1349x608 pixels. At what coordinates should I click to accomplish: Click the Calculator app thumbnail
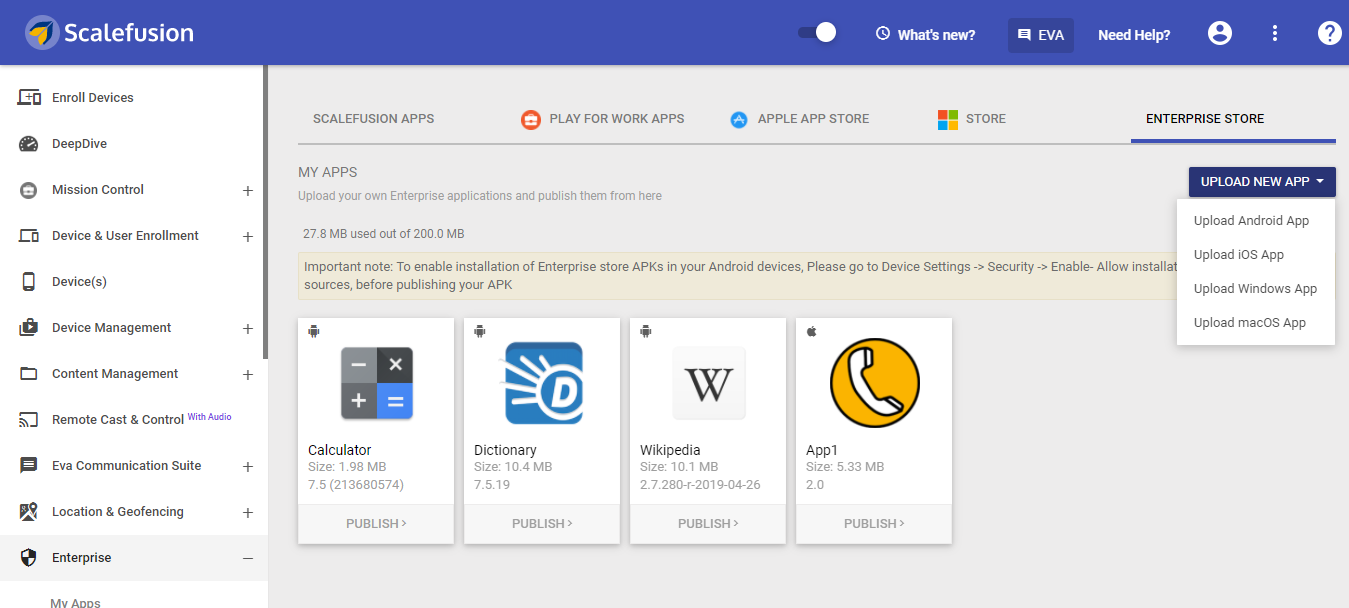point(377,383)
